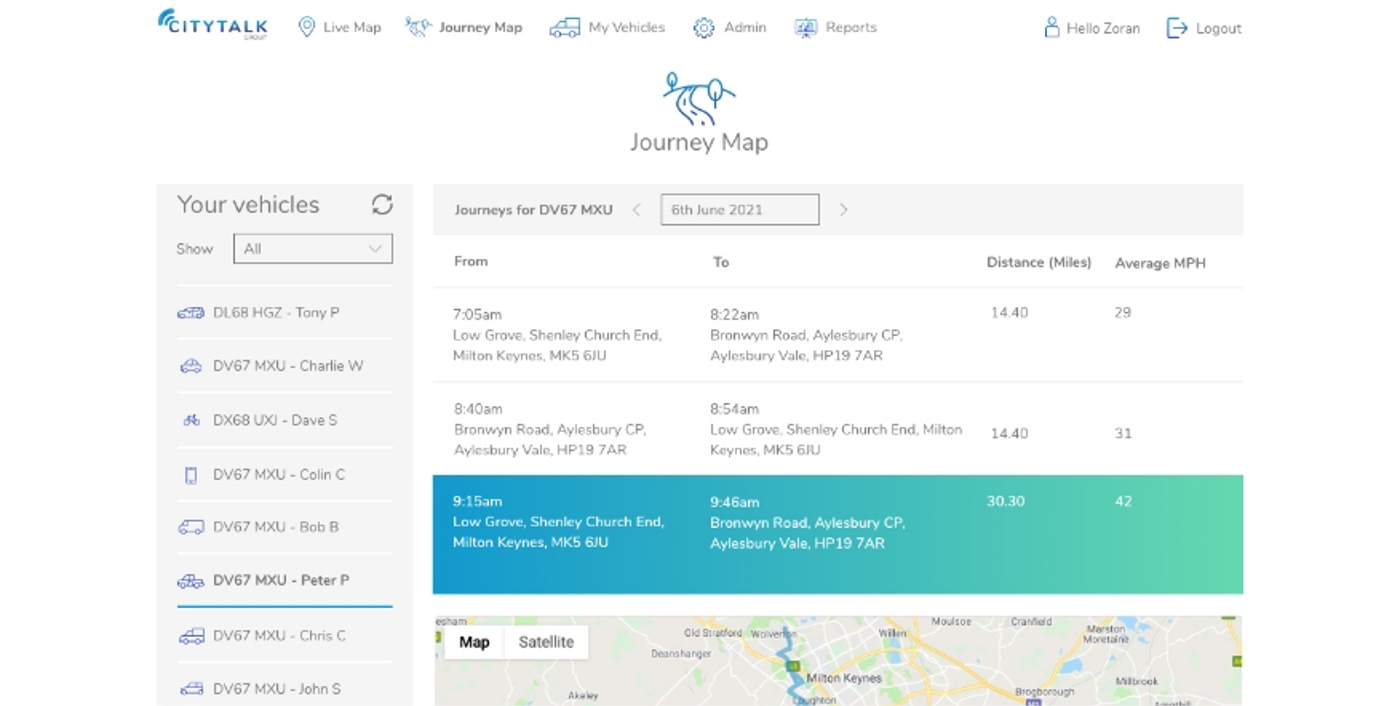Click the user profile icon beside Hello Zoran
Viewport: 1400px width, 706px height.
tap(1051, 27)
